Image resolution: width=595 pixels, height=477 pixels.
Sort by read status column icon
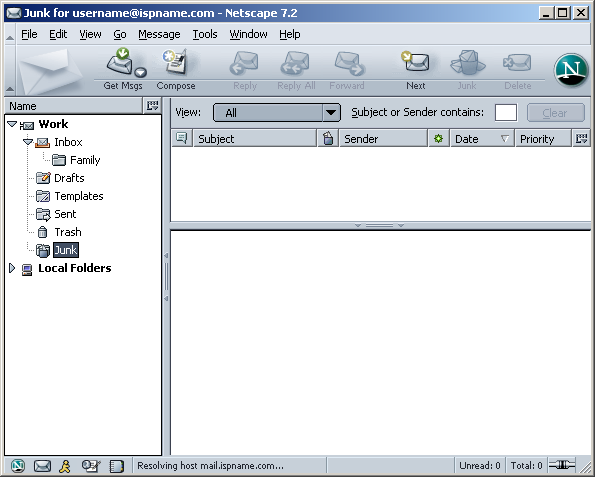click(x=438, y=139)
